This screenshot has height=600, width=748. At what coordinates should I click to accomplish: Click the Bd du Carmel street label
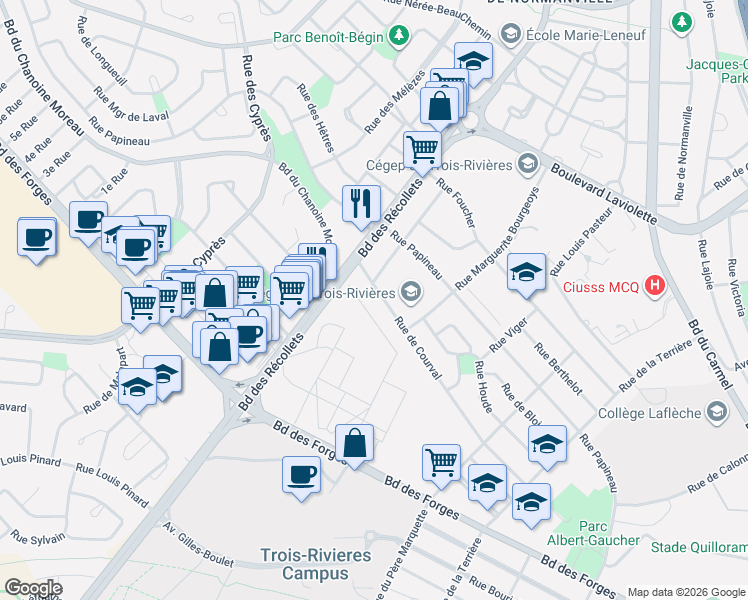(x=710, y=354)
